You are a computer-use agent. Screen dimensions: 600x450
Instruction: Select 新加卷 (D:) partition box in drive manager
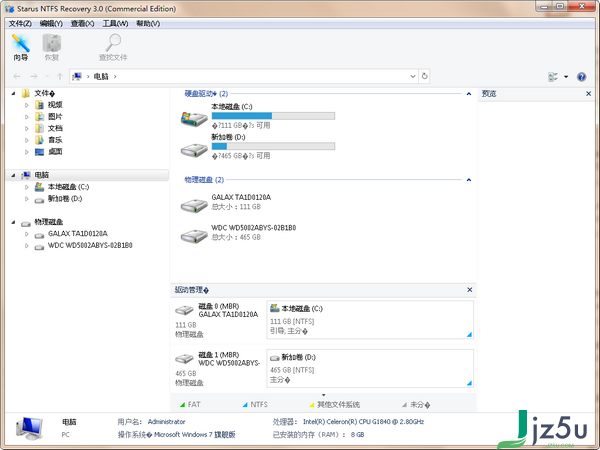(370, 368)
